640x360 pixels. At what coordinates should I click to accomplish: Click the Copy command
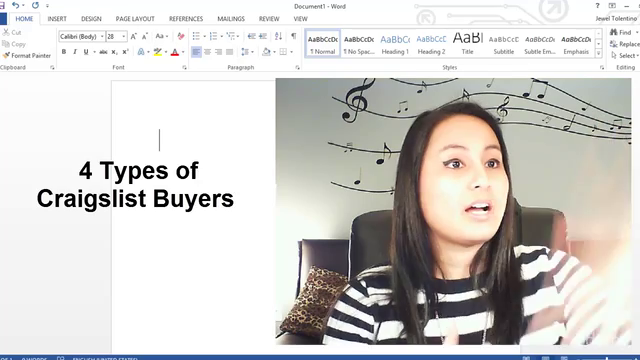(x=14, y=44)
